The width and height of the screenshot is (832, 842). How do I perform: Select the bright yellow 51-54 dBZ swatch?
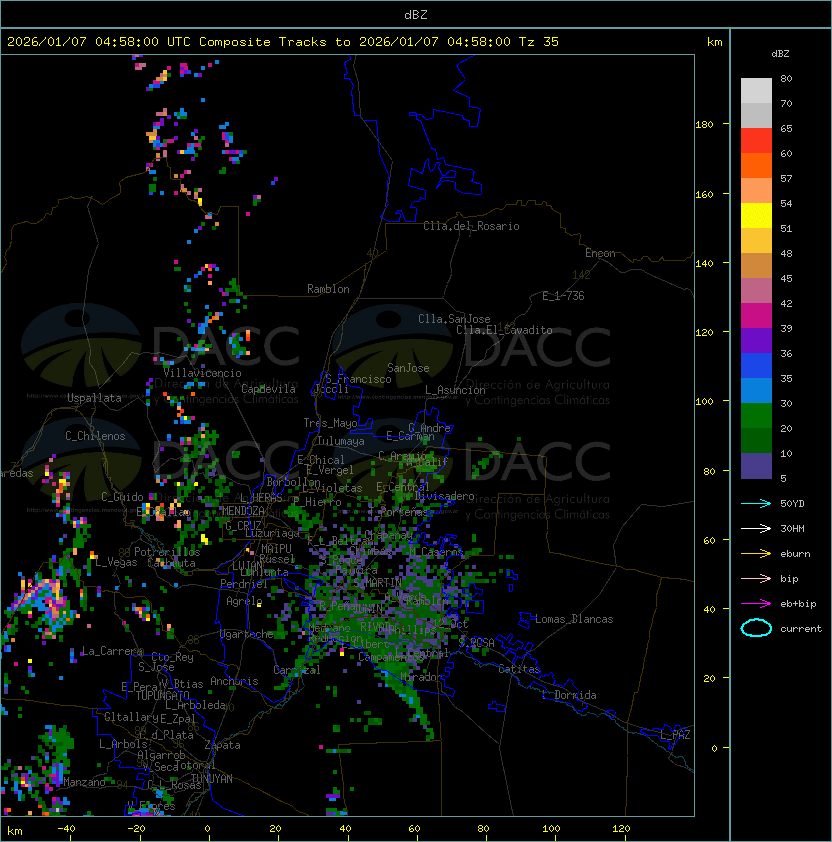click(x=756, y=216)
